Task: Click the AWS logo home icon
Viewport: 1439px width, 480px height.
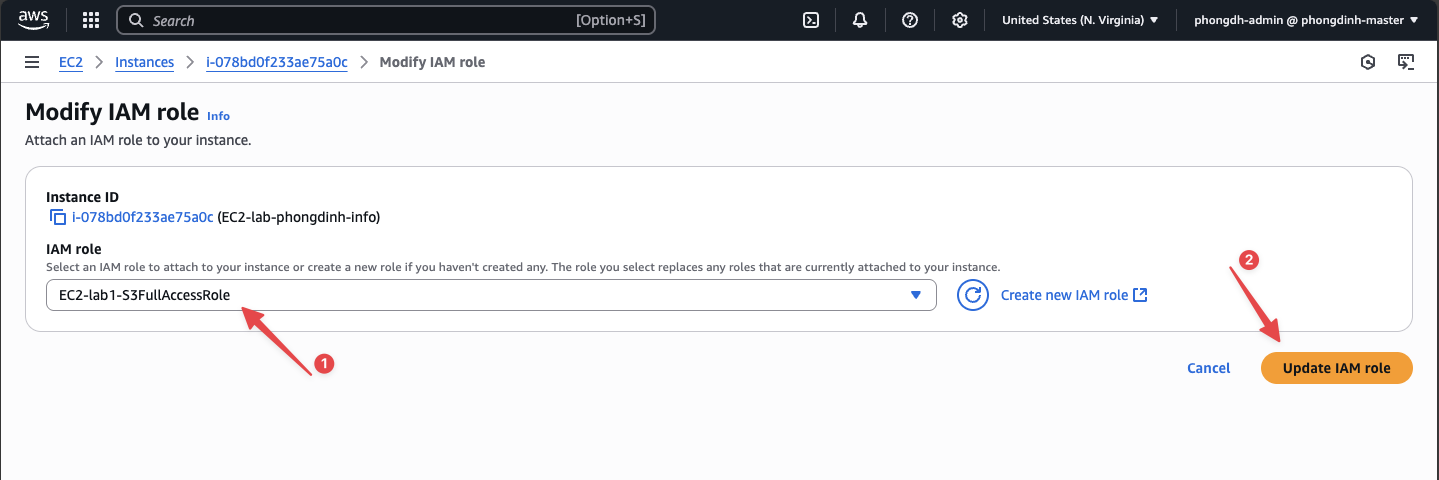Action: point(33,20)
